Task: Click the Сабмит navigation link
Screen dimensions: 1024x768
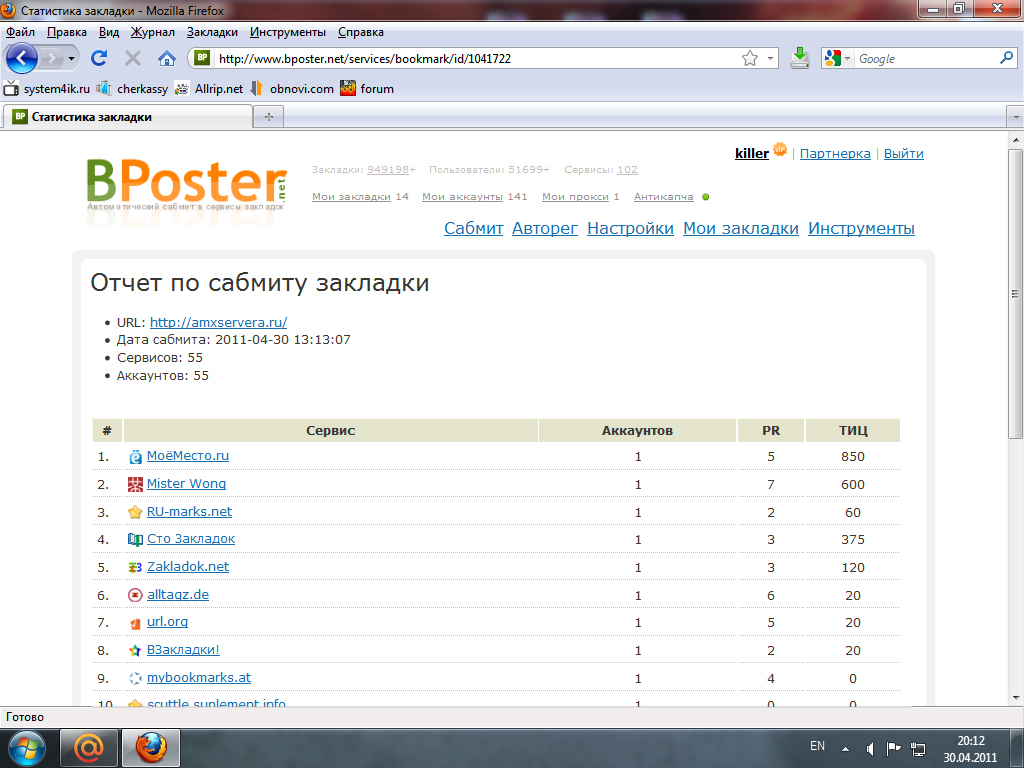Action: [473, 229]
